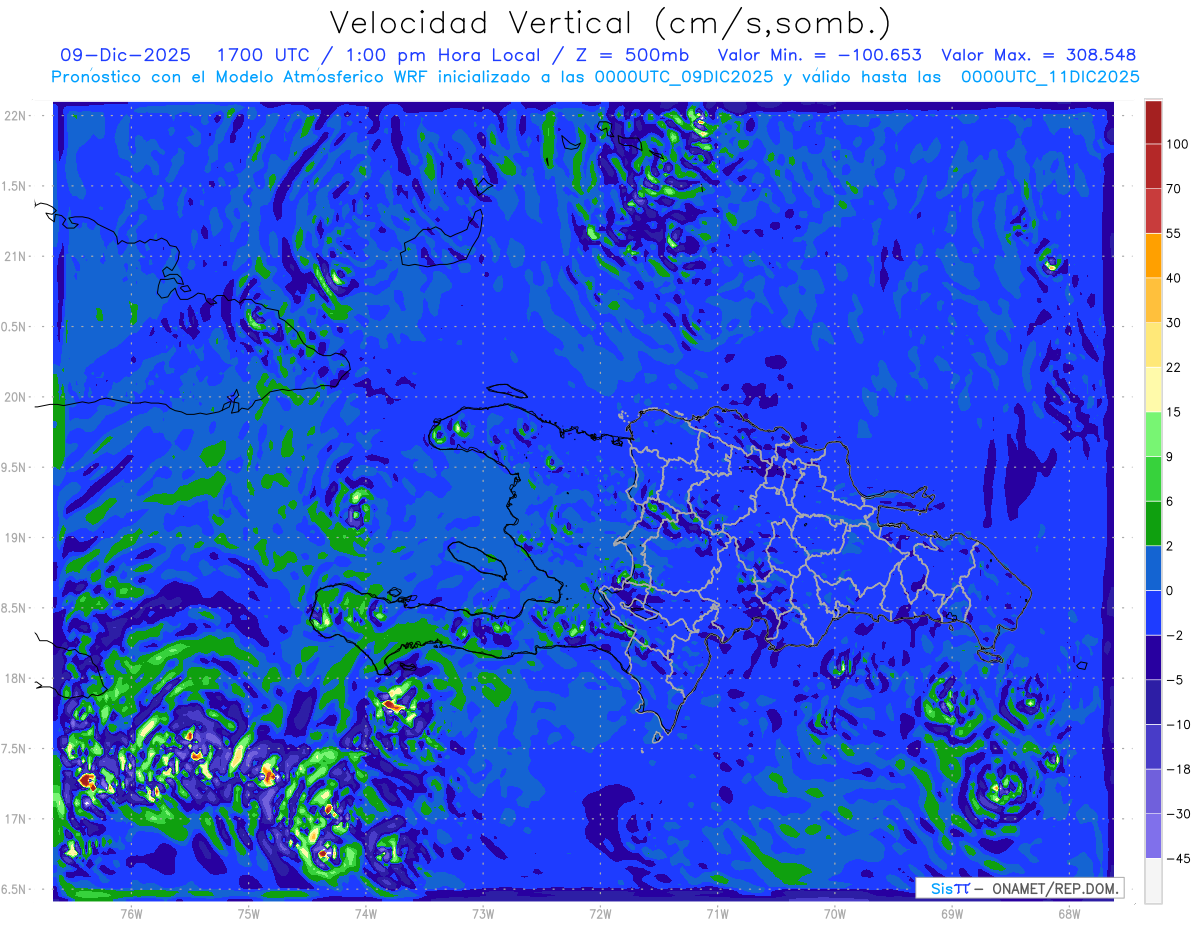Click 'Valor Max. = 308.548' text
Image resolution: width=1200 pixels, height=927 pixels.
pyautogui.click(x=1038, y=55)
